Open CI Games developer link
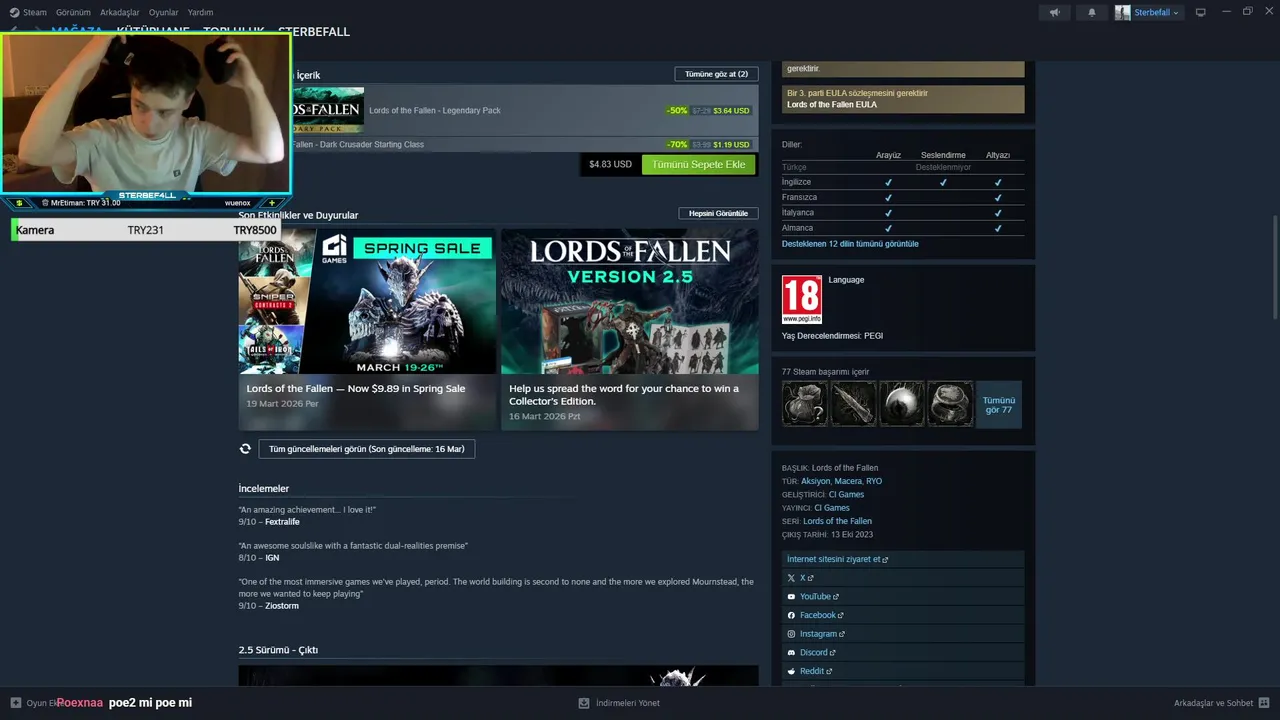1280x720 pixels. pyautogui.click(x=846, y=495)
